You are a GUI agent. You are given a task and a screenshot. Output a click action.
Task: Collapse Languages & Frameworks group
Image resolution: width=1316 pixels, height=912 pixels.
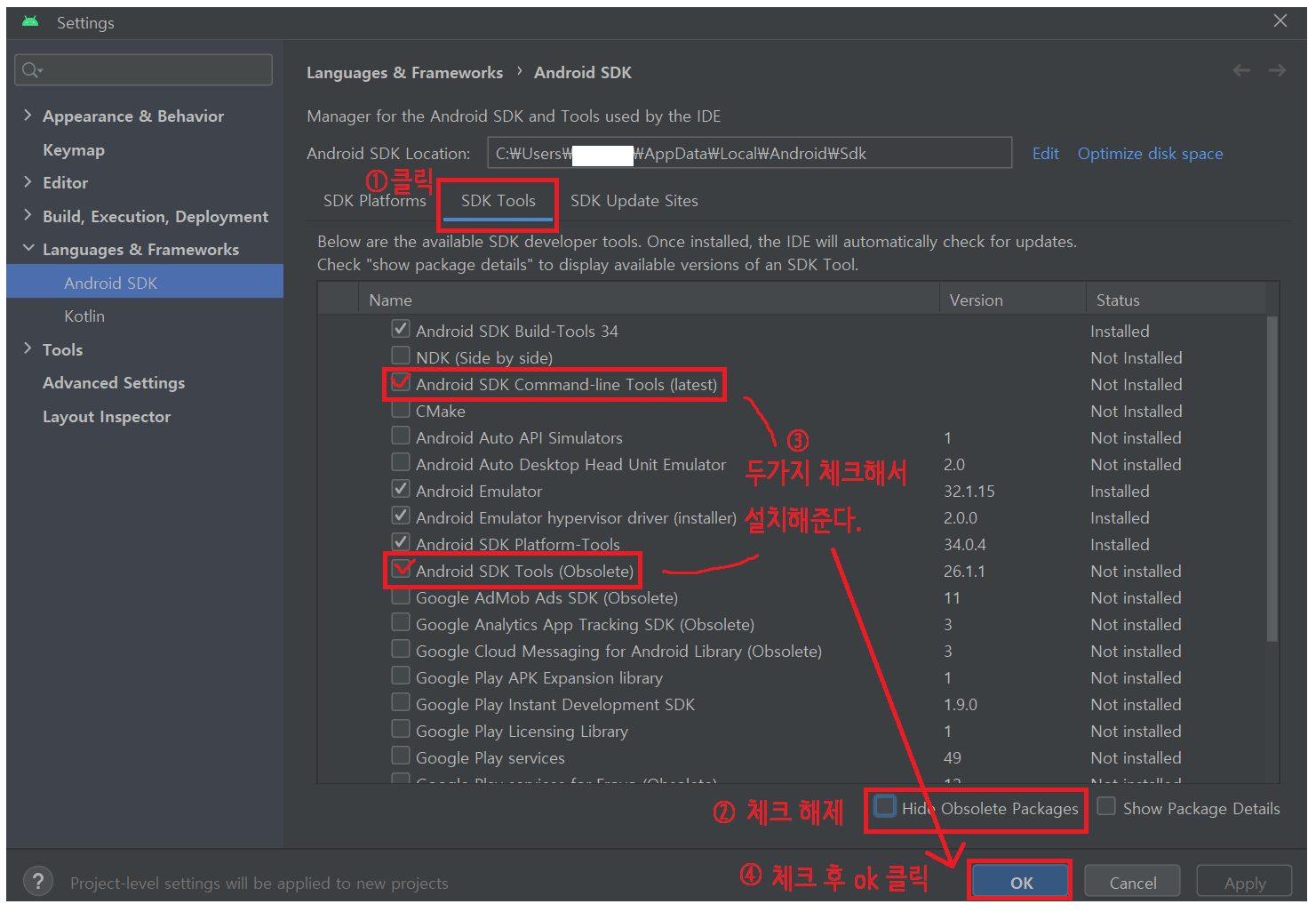[28, 249]
